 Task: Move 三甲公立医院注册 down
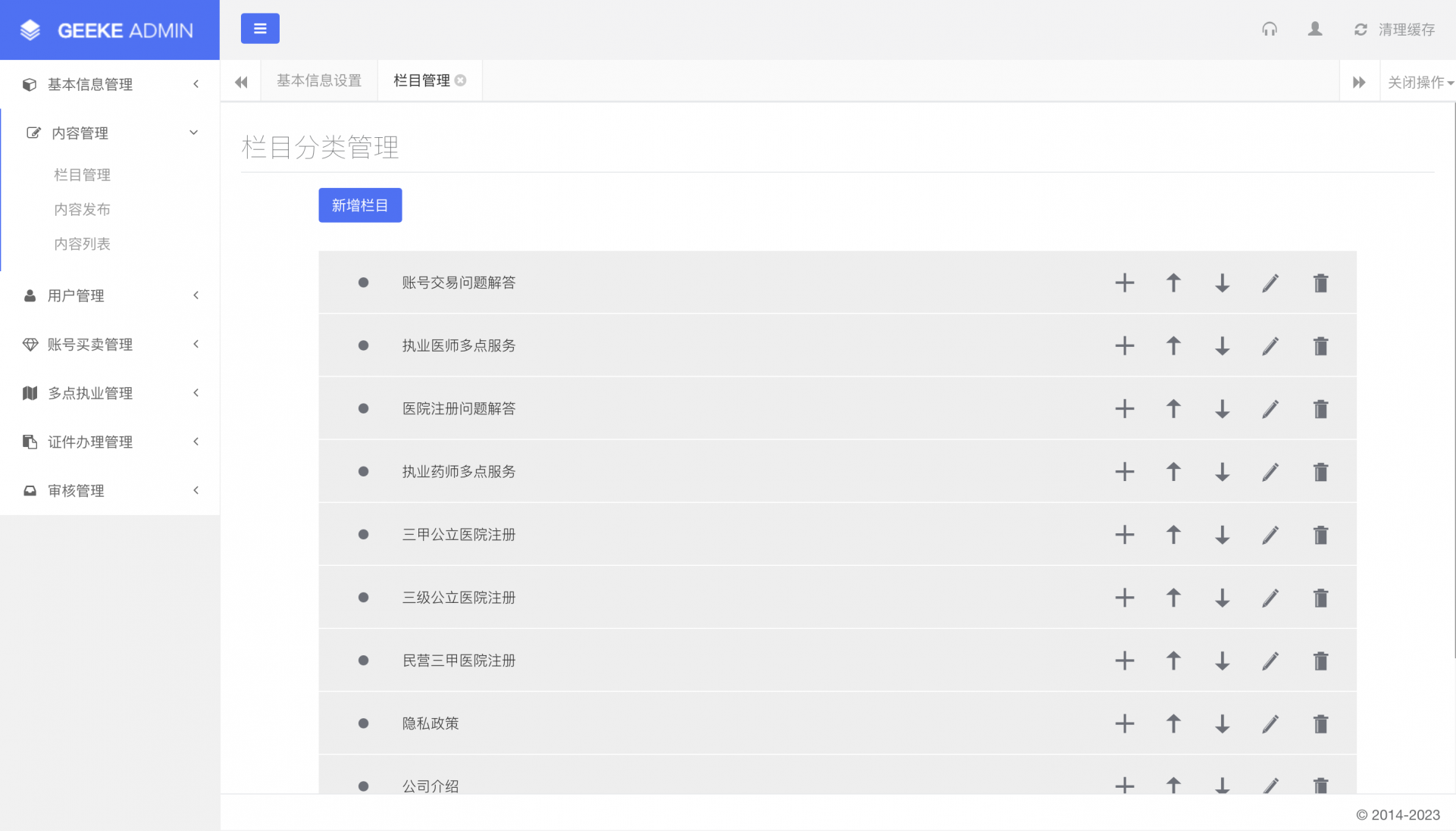point(1223,534)
